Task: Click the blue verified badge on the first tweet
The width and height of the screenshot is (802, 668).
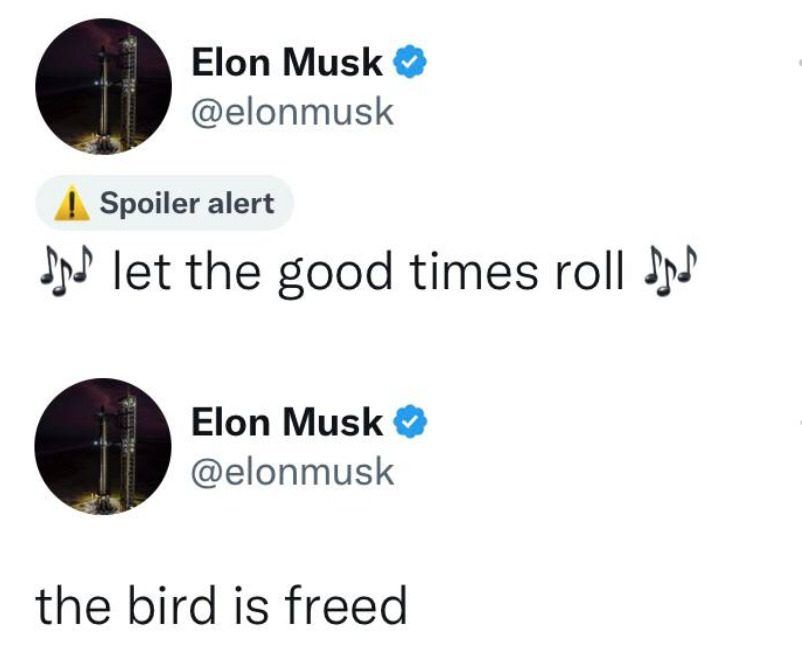Action: (410, 61)
